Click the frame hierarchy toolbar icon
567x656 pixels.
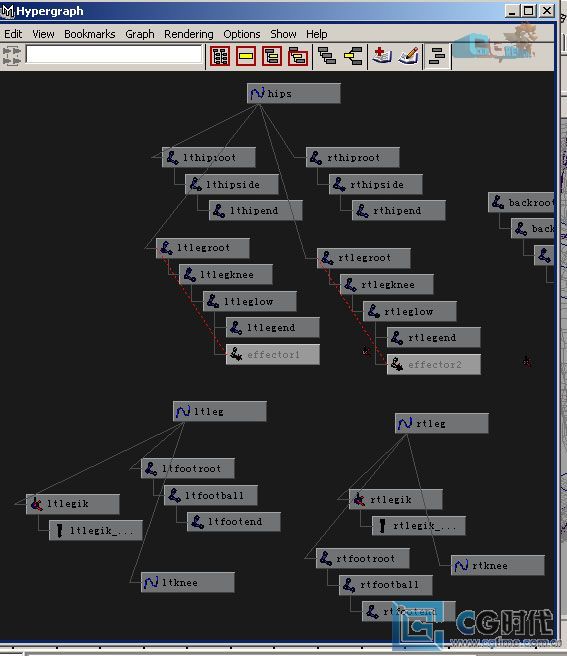click(272, 56)
